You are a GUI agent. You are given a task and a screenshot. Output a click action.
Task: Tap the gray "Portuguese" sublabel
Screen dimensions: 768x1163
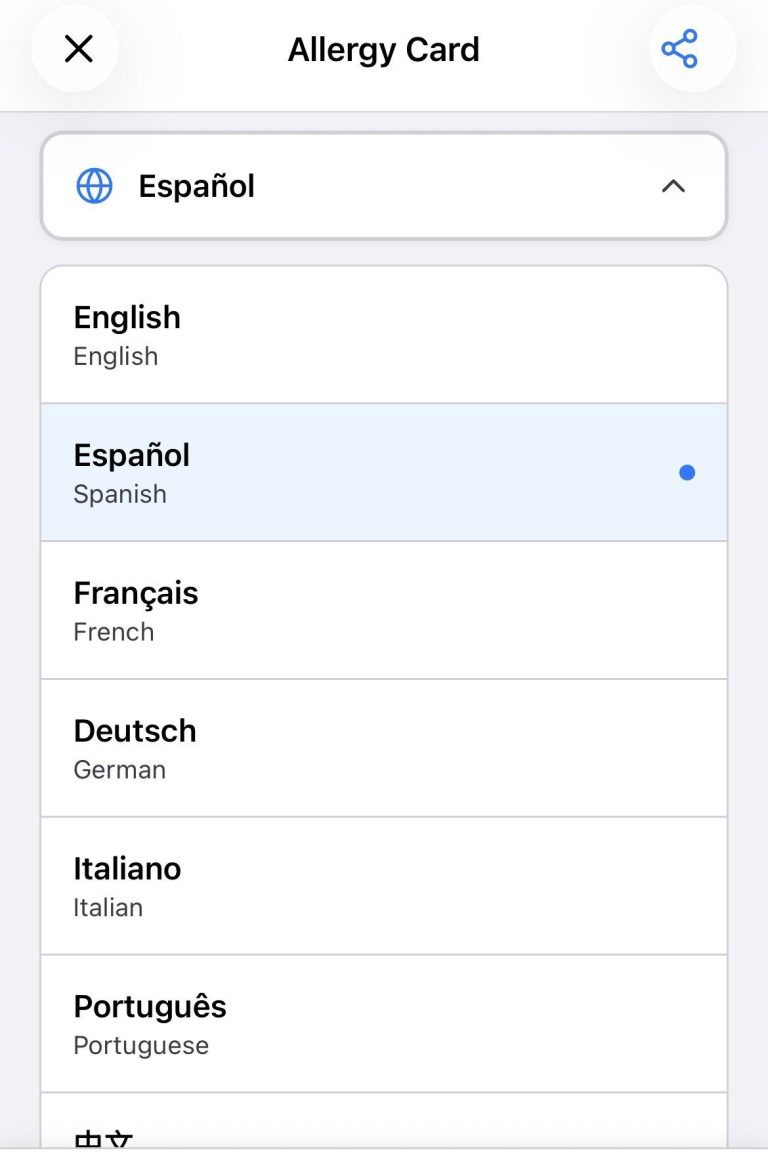pyautogui.click(x=141, y=1046)
